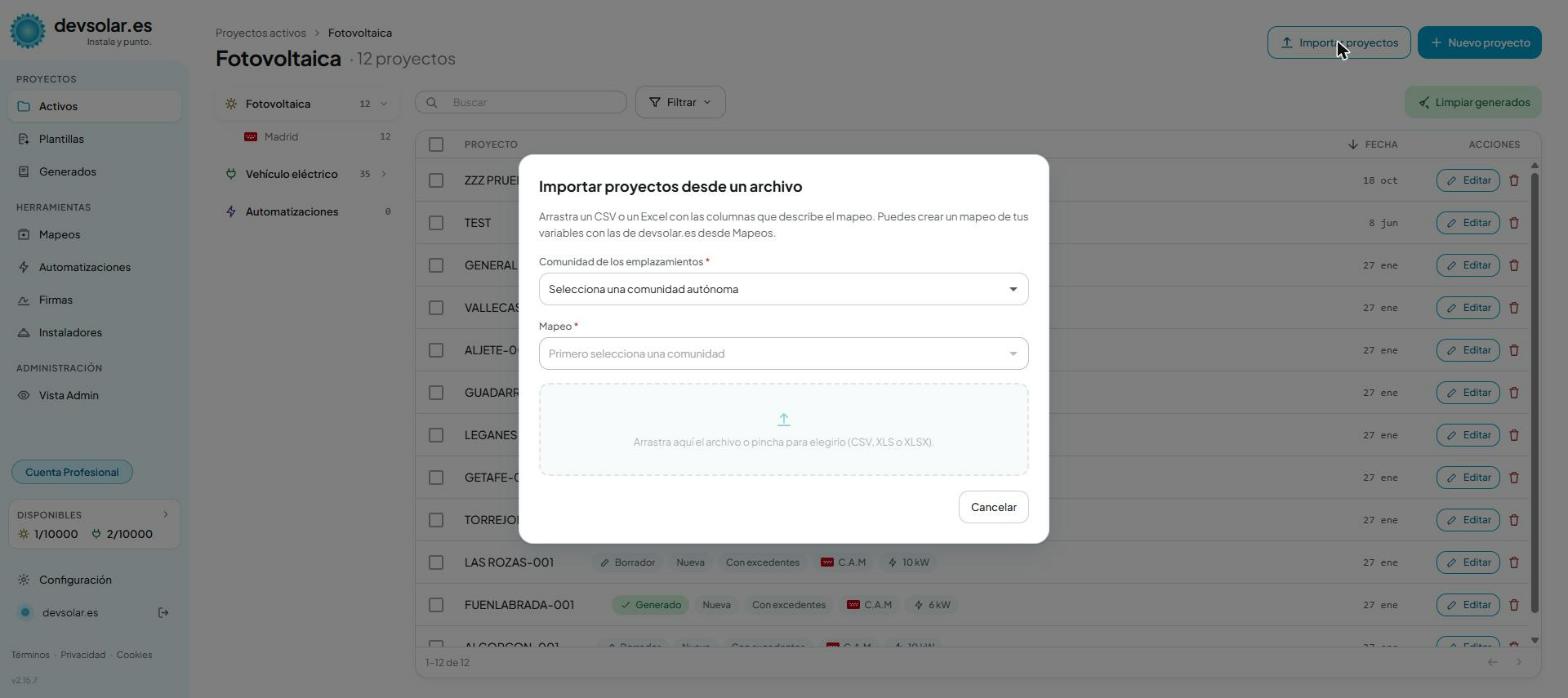Click the logout icon next to devsolar.es
The height and width of the screenshot is (698, 1568).
coord(164,613)
